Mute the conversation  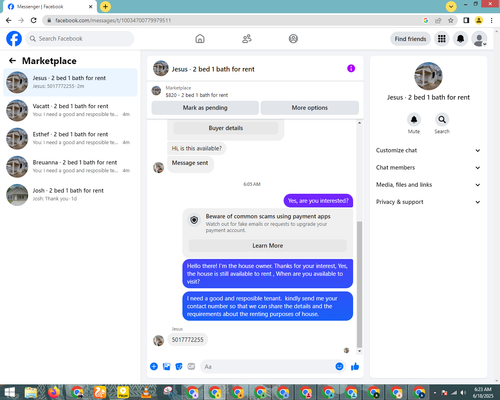(414, 119)
